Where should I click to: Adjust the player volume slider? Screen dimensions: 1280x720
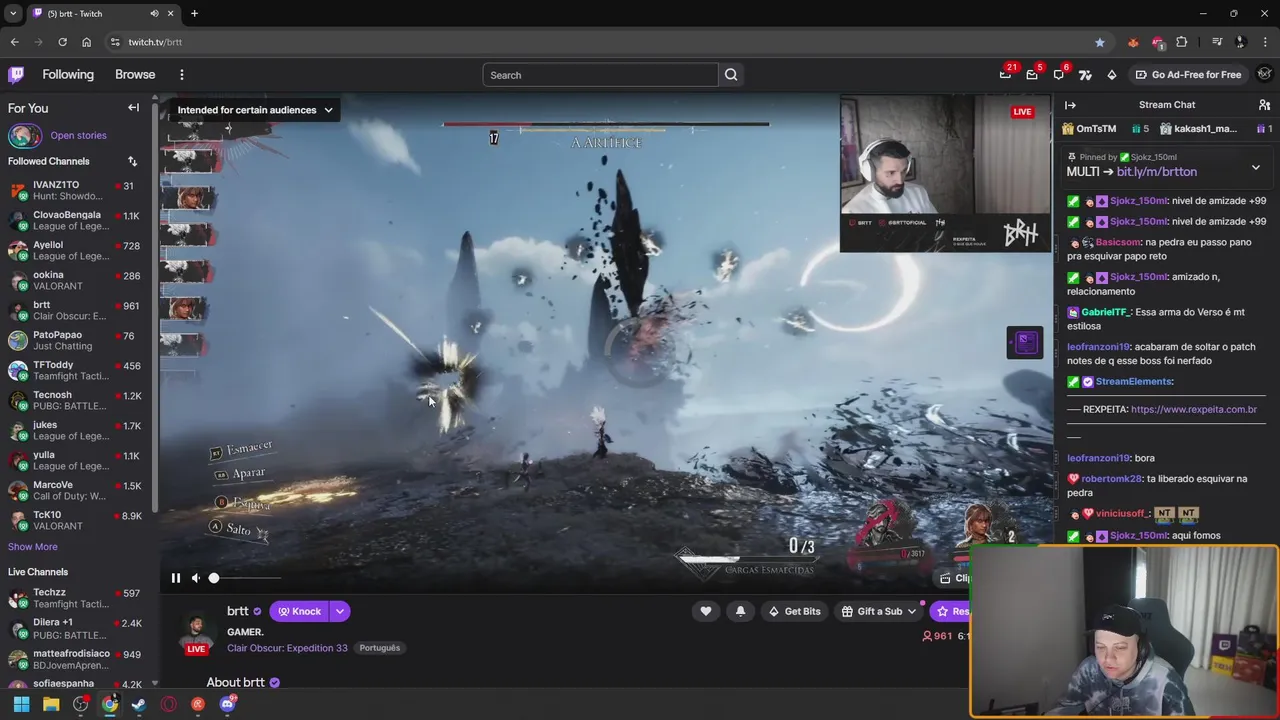click(x=245, y=578)
